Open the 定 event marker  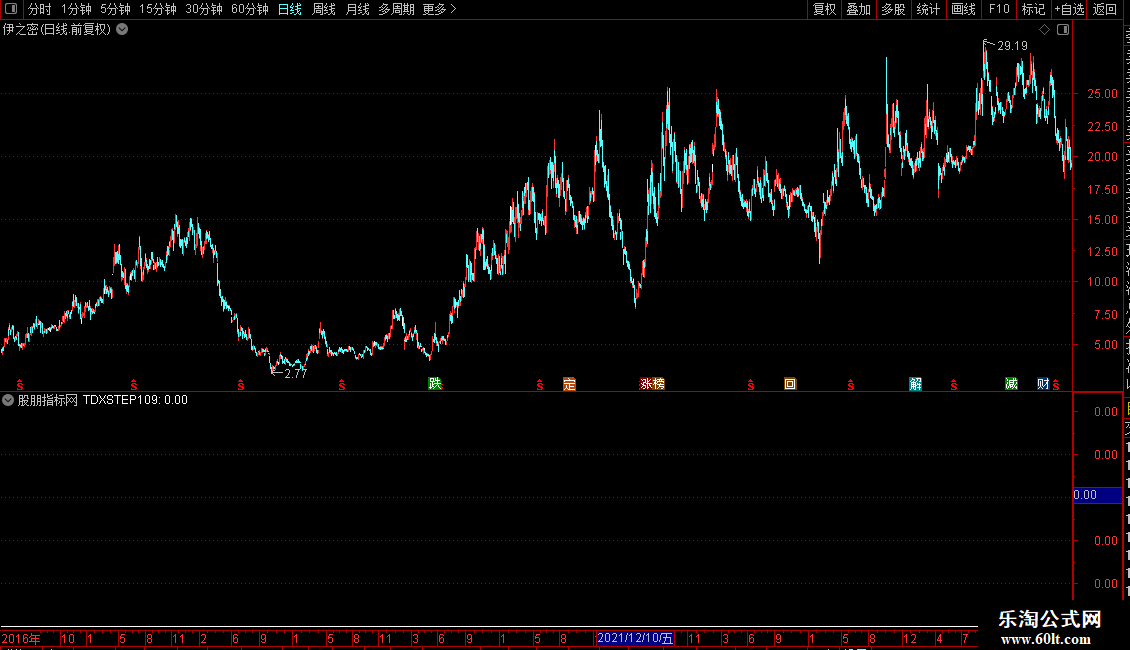pyautogui.click(x=569, y=384)
